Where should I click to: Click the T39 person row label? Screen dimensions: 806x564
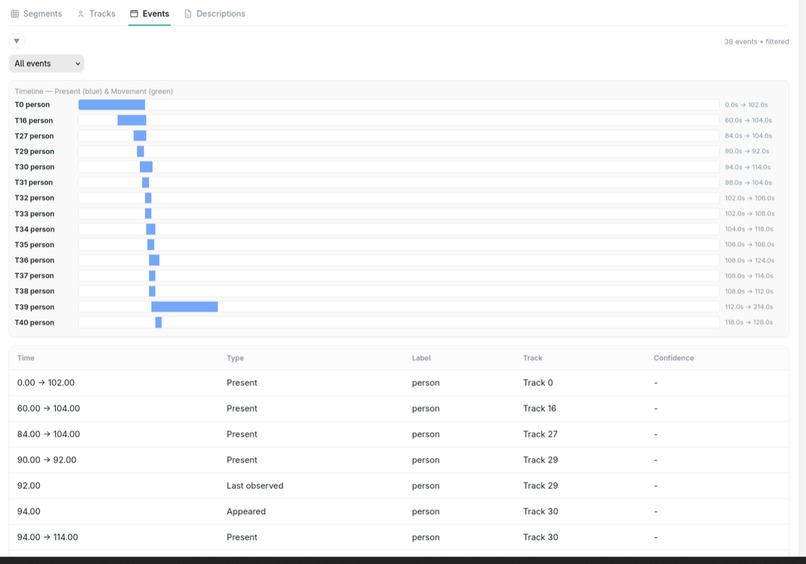pyautogui.click(x=34, y=307)
